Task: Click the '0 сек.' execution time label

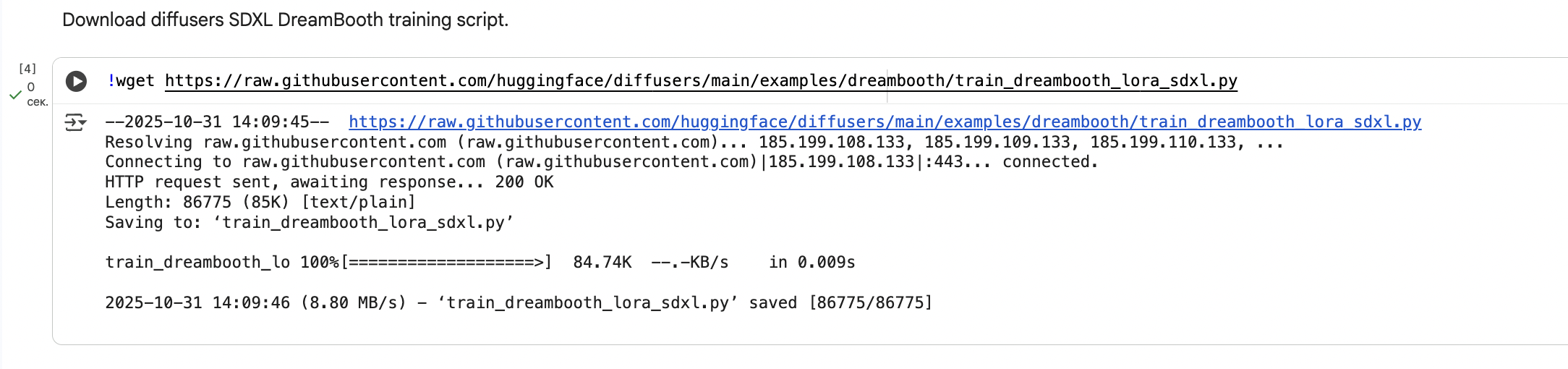Action: (33, 95)
